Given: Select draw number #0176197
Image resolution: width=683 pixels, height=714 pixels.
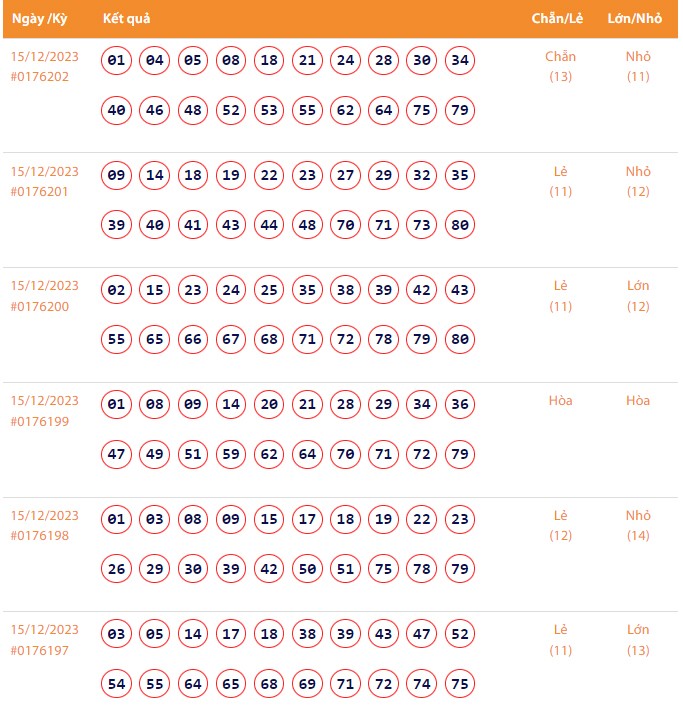Looking at the screenshot, I should point(40,650).
